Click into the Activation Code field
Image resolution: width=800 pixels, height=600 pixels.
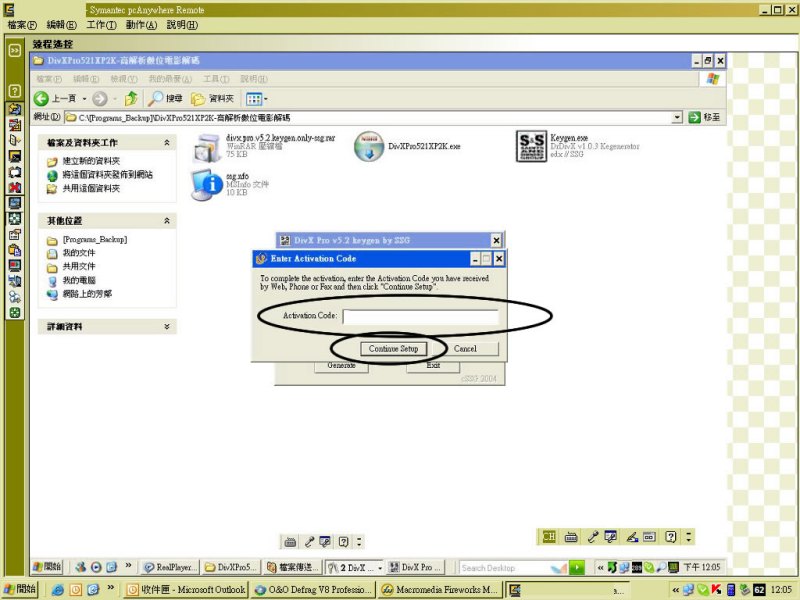coord(420,316)
